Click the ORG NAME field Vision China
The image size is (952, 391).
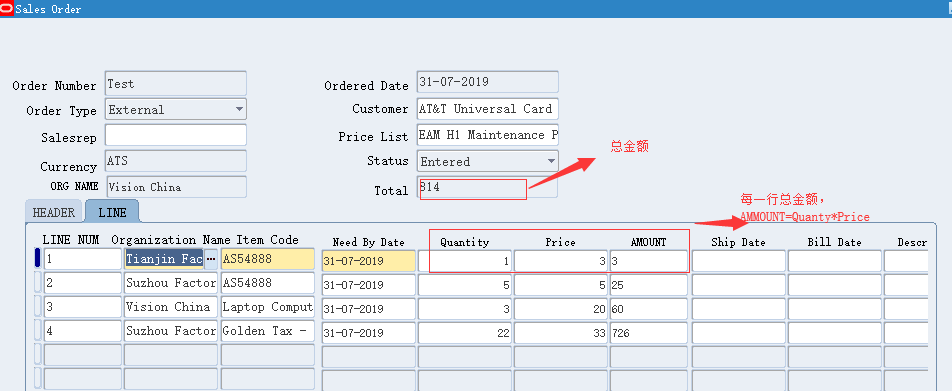tap(176, 187)
